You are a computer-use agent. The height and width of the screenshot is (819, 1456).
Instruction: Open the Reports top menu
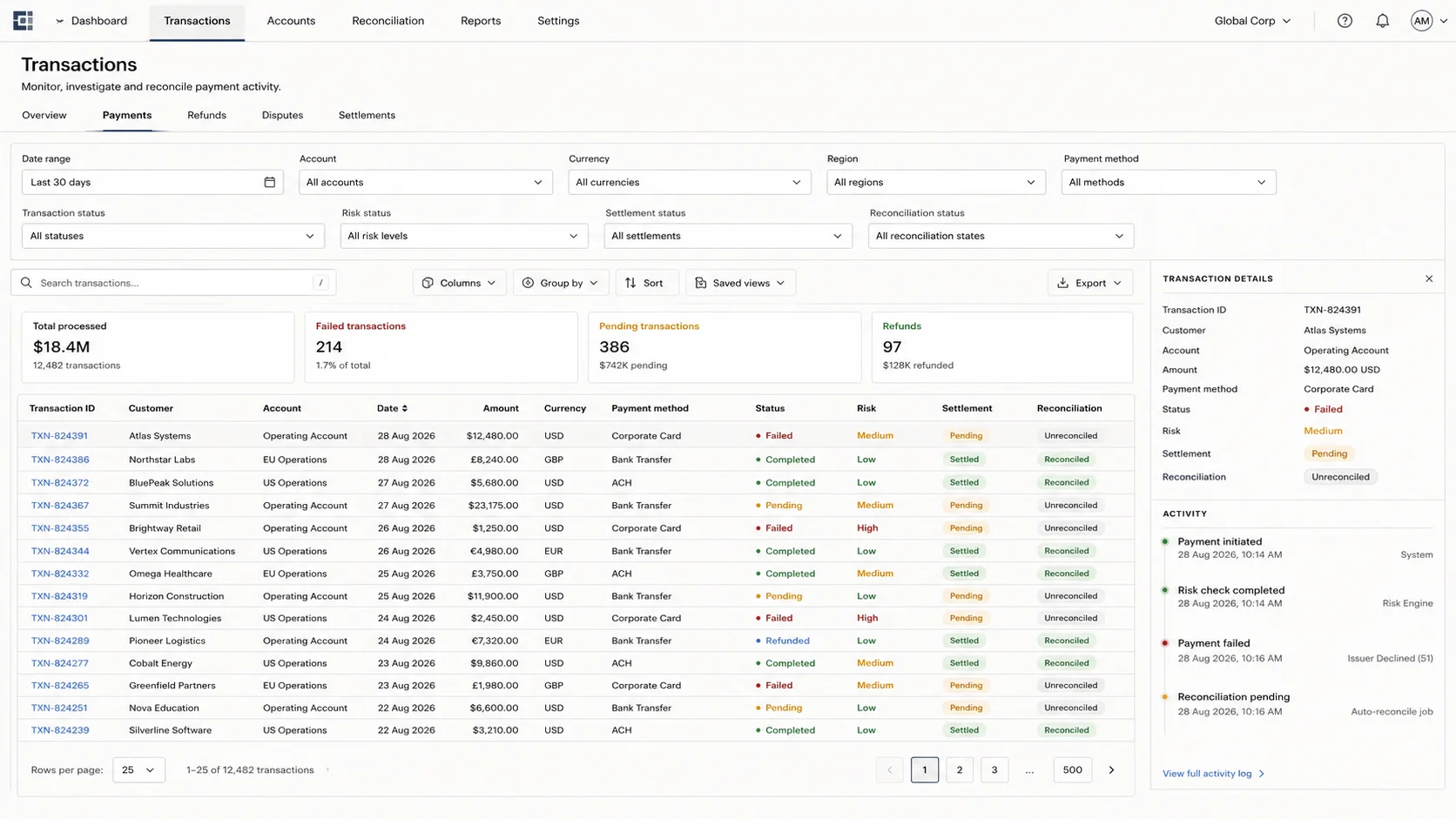[481, 21]
